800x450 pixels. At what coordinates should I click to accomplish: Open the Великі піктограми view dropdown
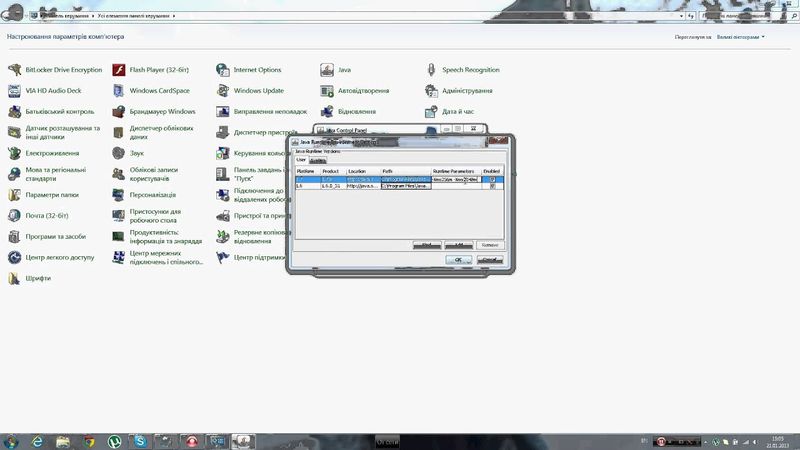tap(740, 36)
